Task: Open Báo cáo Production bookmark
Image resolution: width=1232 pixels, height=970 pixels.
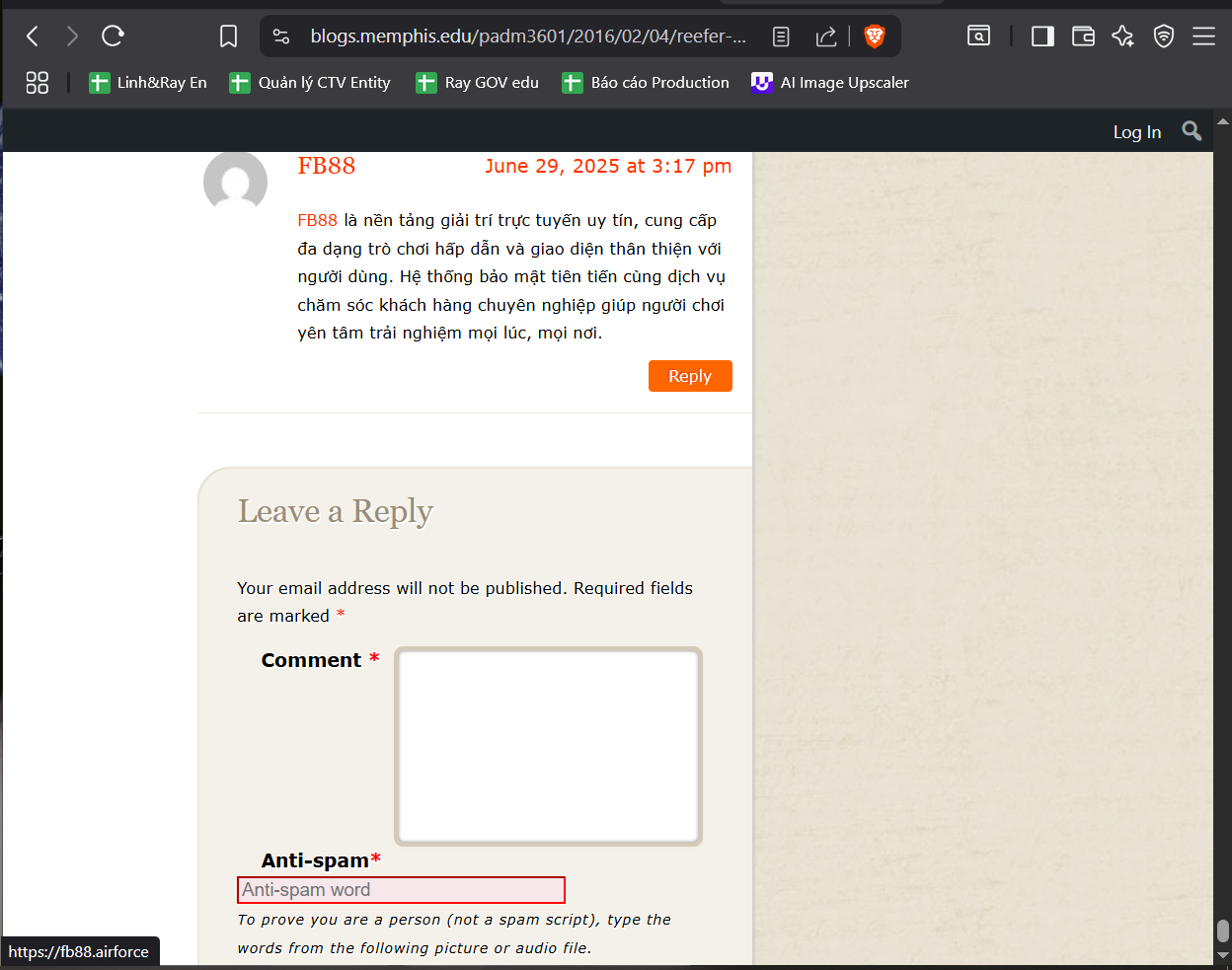Action: tap(646, 83)
